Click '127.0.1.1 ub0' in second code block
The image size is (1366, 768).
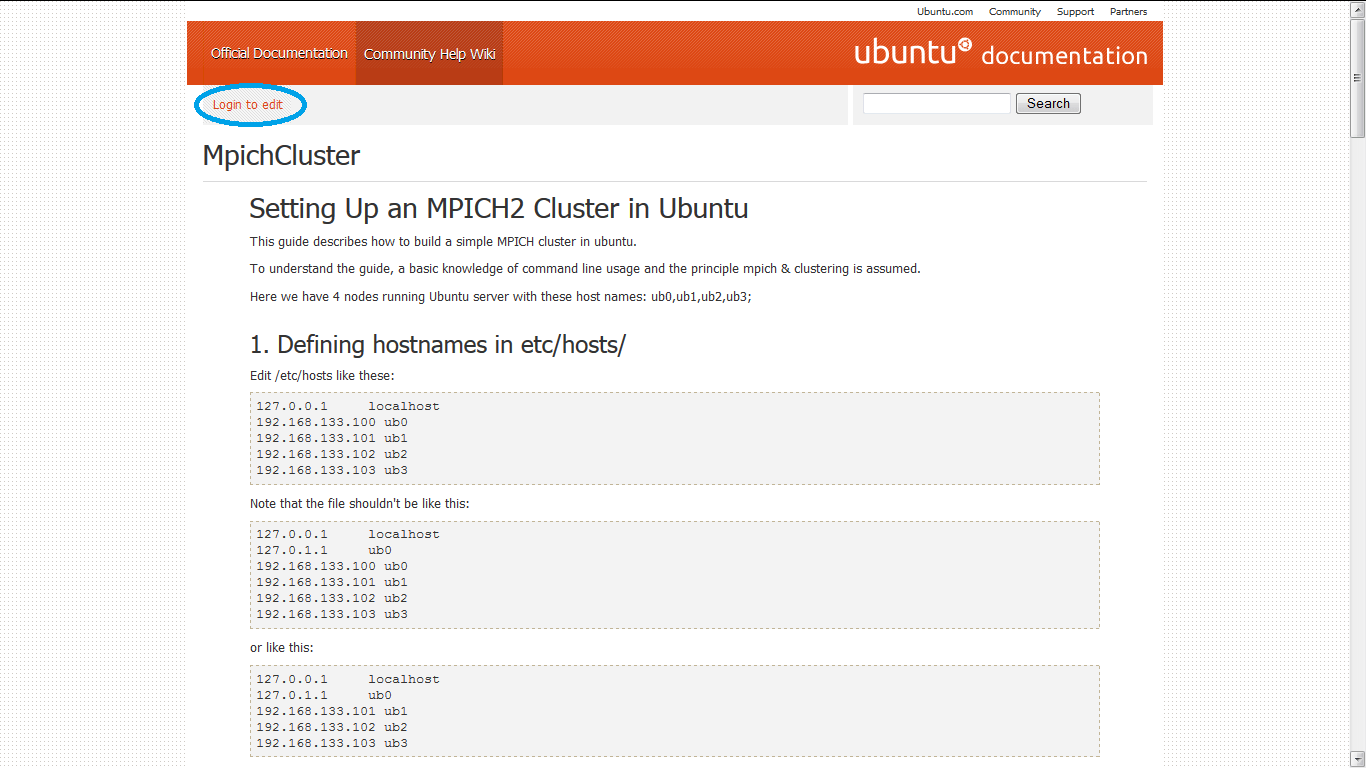pos(324,550)
